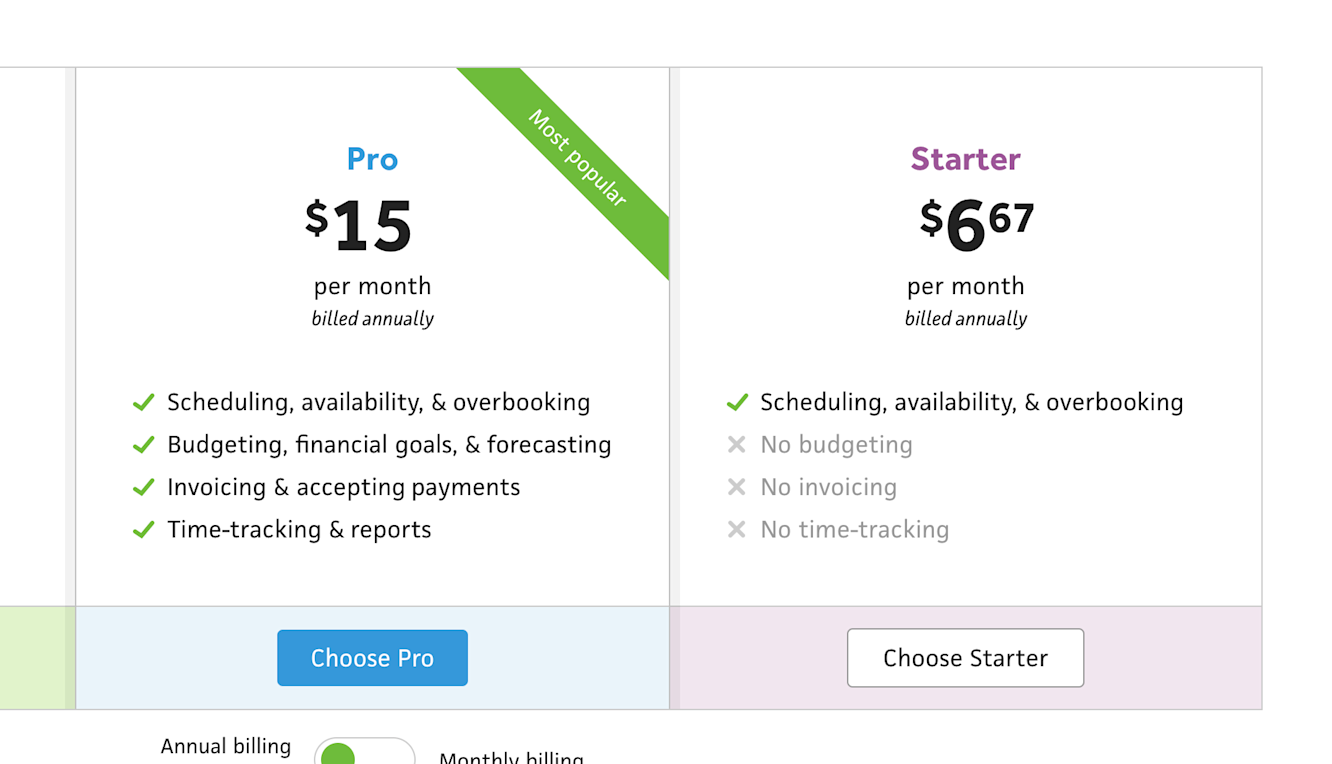Click the gray X beside No budgeting
The image size is (1332, 764).
click(x=737, y=445)
